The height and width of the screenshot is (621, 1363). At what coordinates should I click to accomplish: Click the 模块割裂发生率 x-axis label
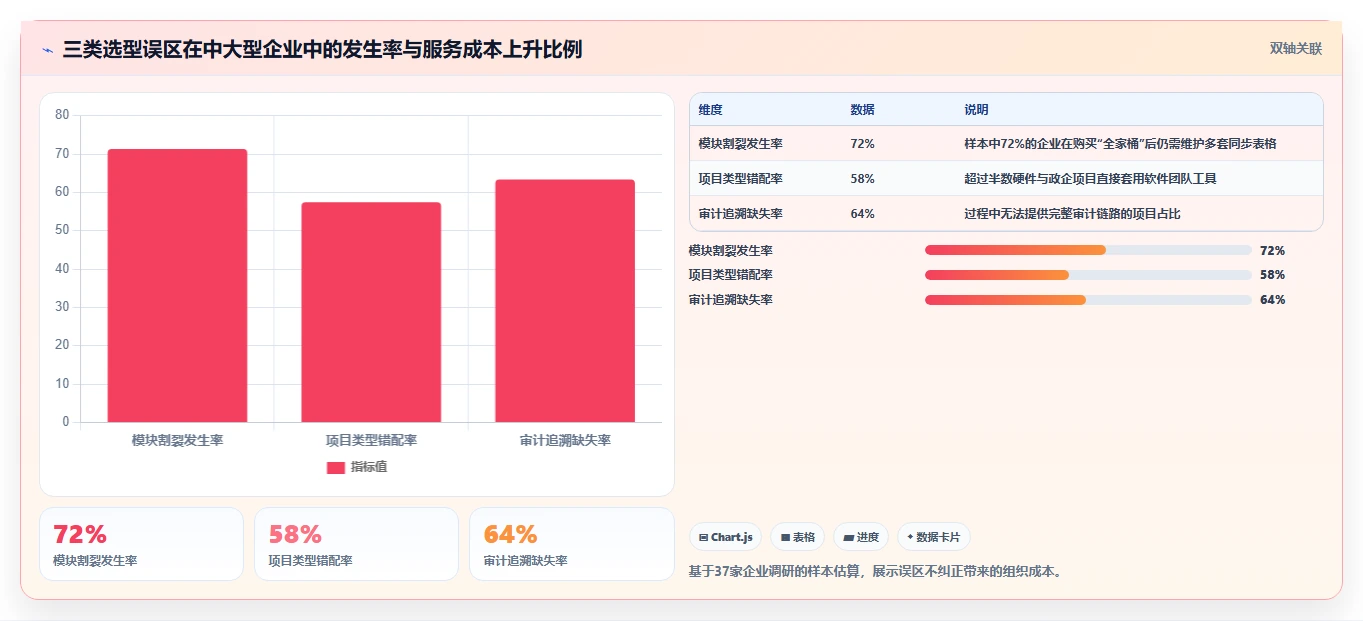[x=177, y=440]
